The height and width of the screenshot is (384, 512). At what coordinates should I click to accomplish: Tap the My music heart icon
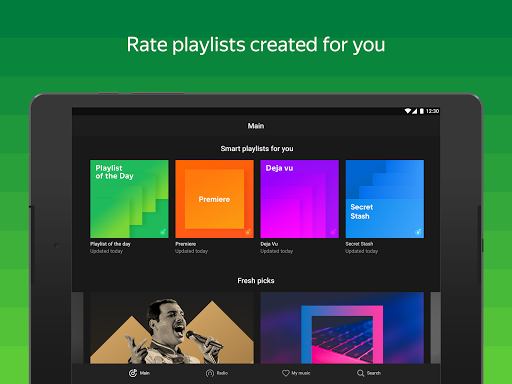286,373
